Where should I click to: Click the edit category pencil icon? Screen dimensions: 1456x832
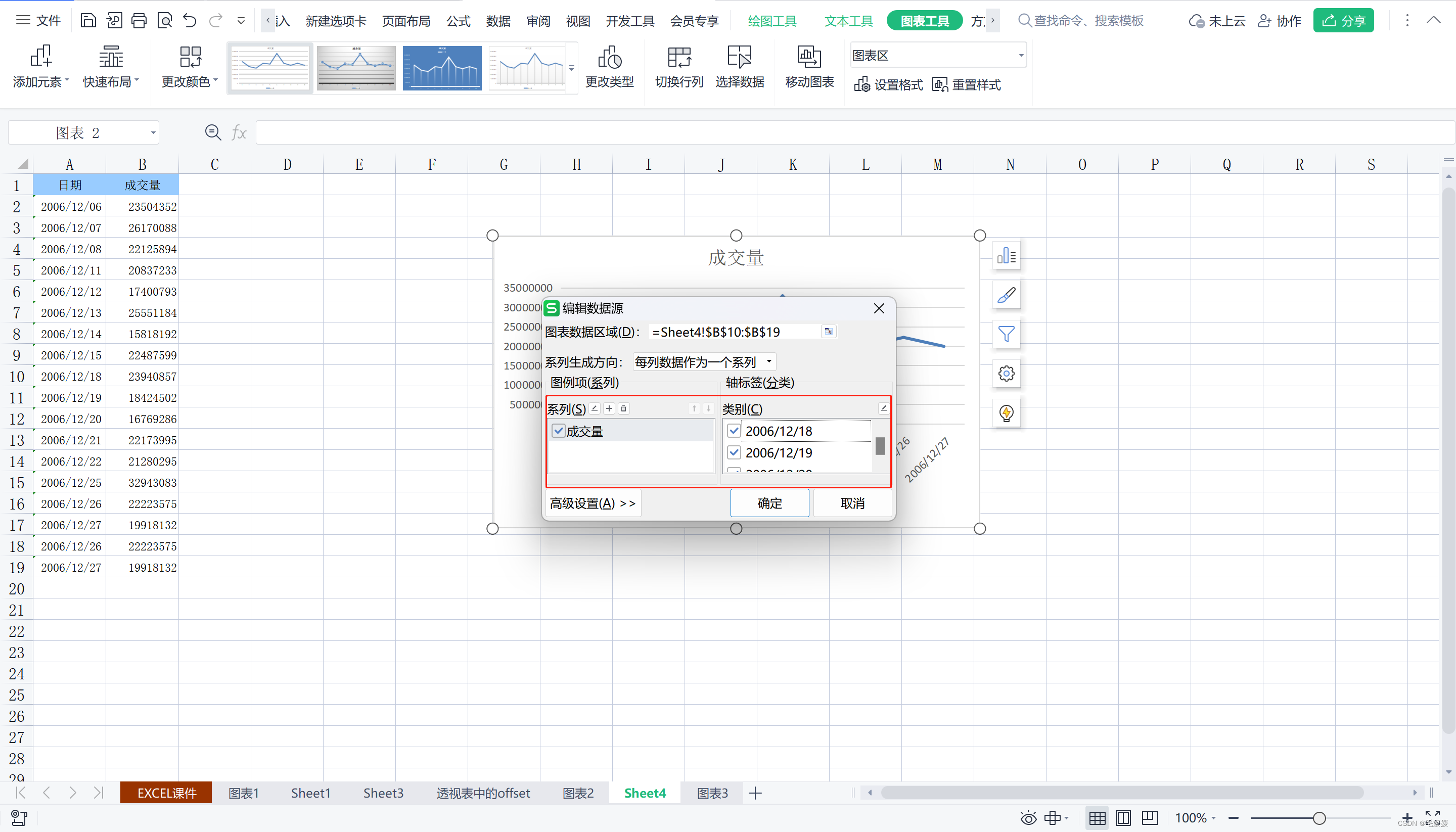(x=883, y=408)
